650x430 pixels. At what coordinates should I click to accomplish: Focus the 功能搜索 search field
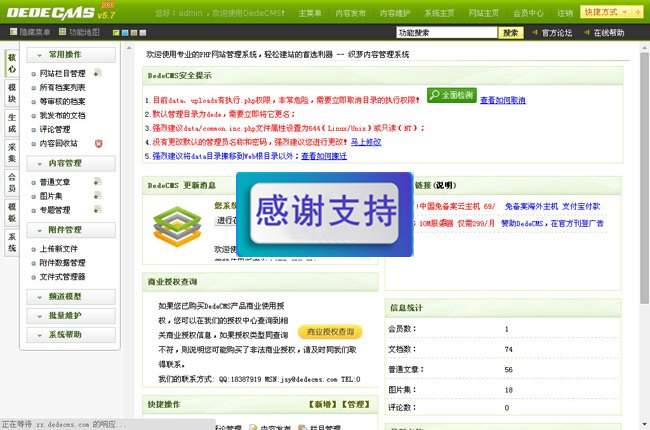point(446,33)
